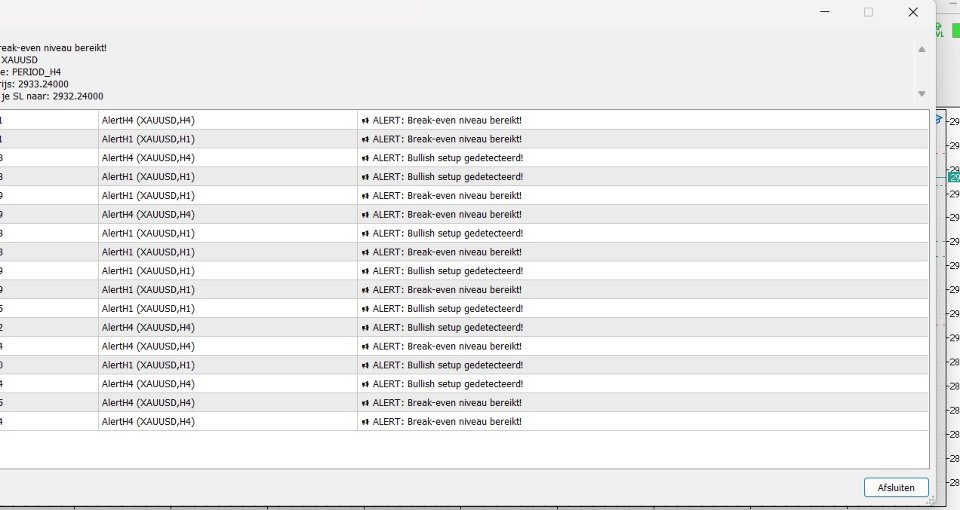960x510 pixels.
Task: Click the resize grip in the dialog corner
Action: point(931,500)
